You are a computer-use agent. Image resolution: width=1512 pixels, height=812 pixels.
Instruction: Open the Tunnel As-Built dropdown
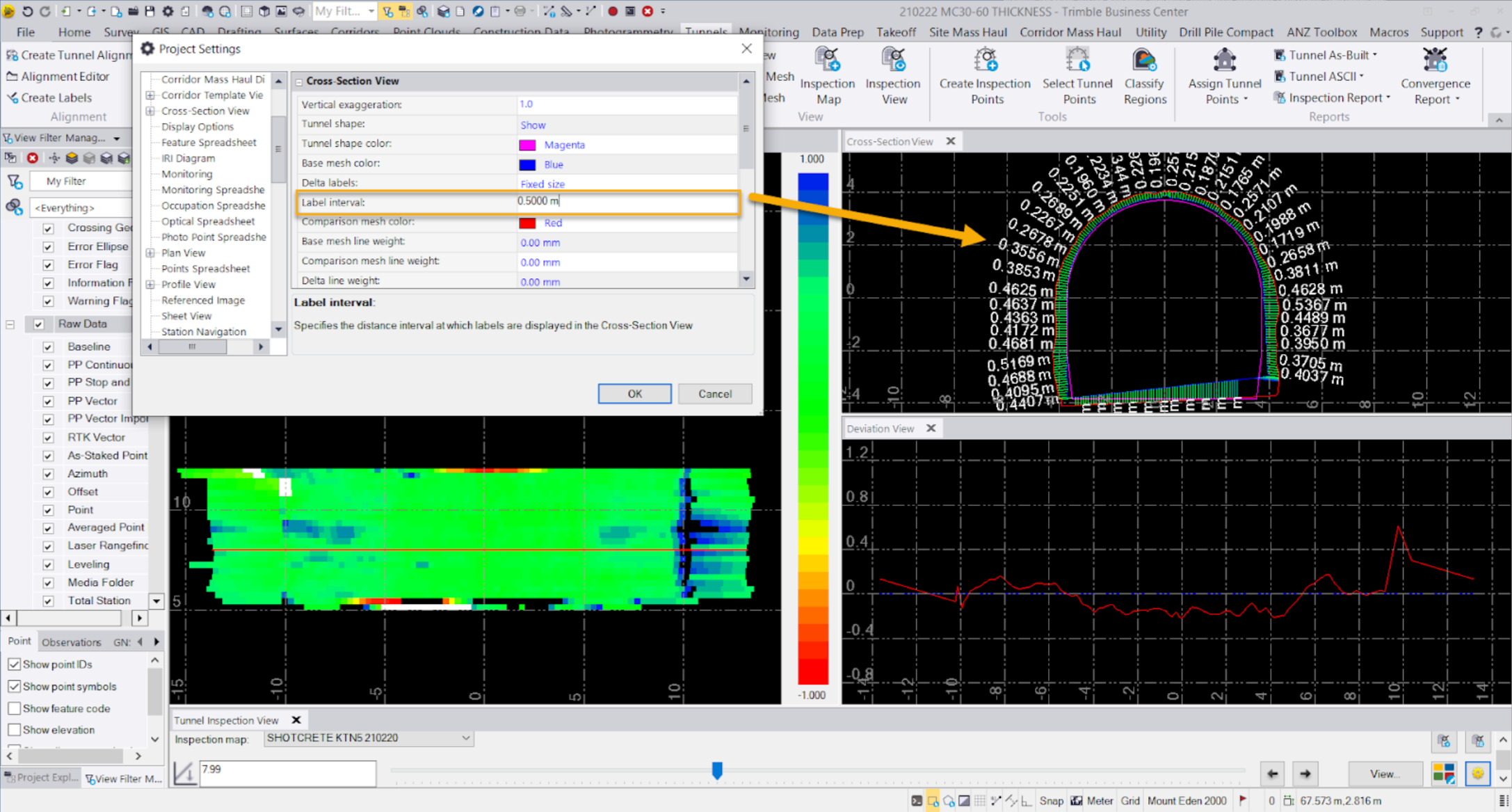[x=1326, y=55]
